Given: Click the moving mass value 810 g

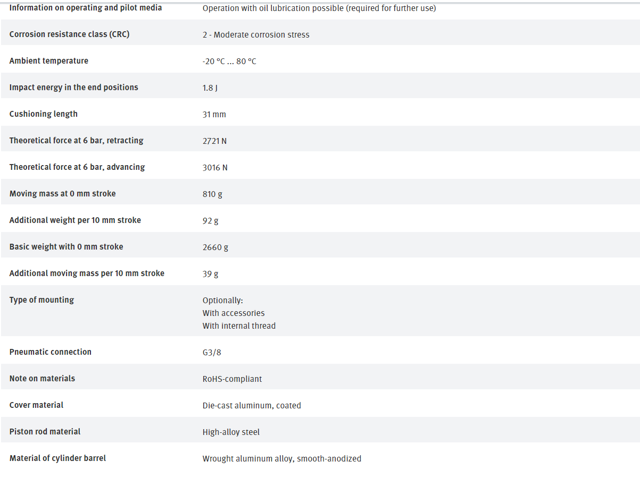Looking at the screenshot, I should pos(212,194).
